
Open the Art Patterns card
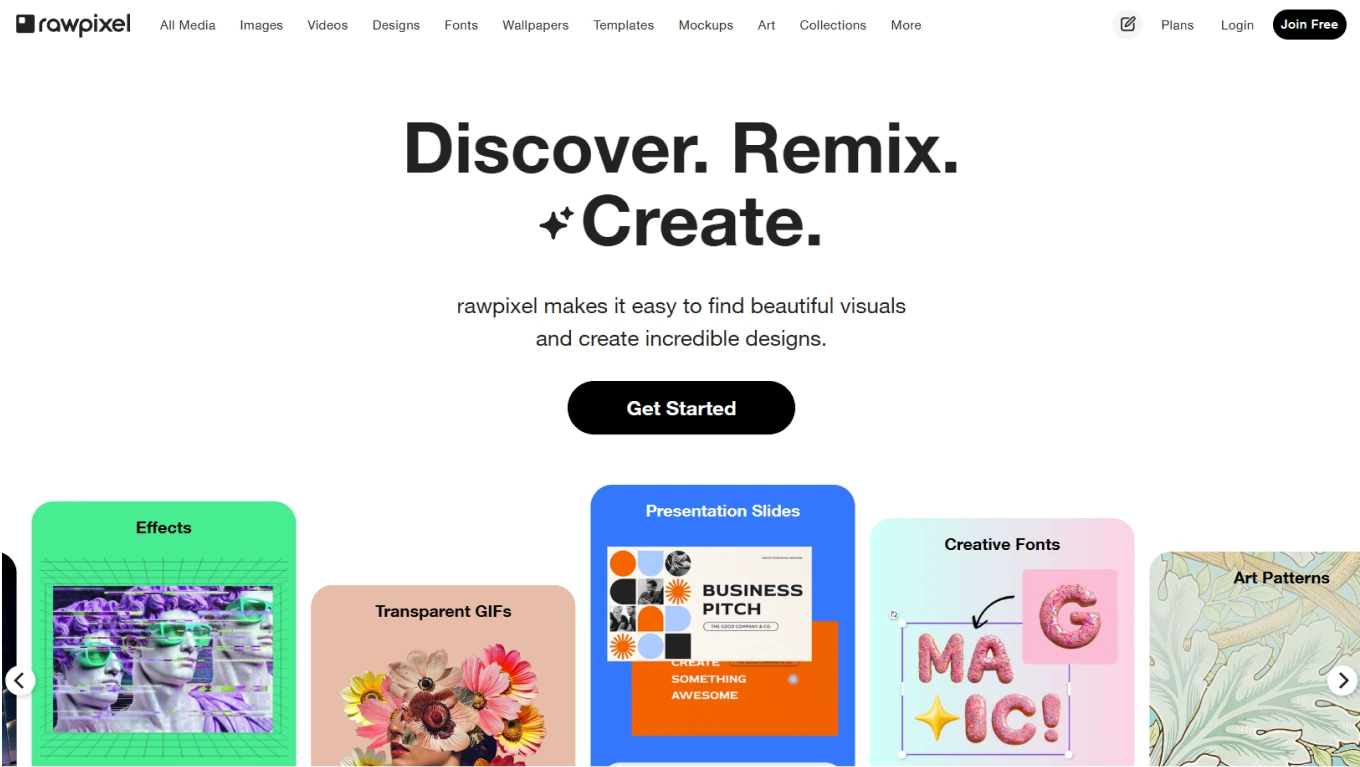pos(1255,659)
